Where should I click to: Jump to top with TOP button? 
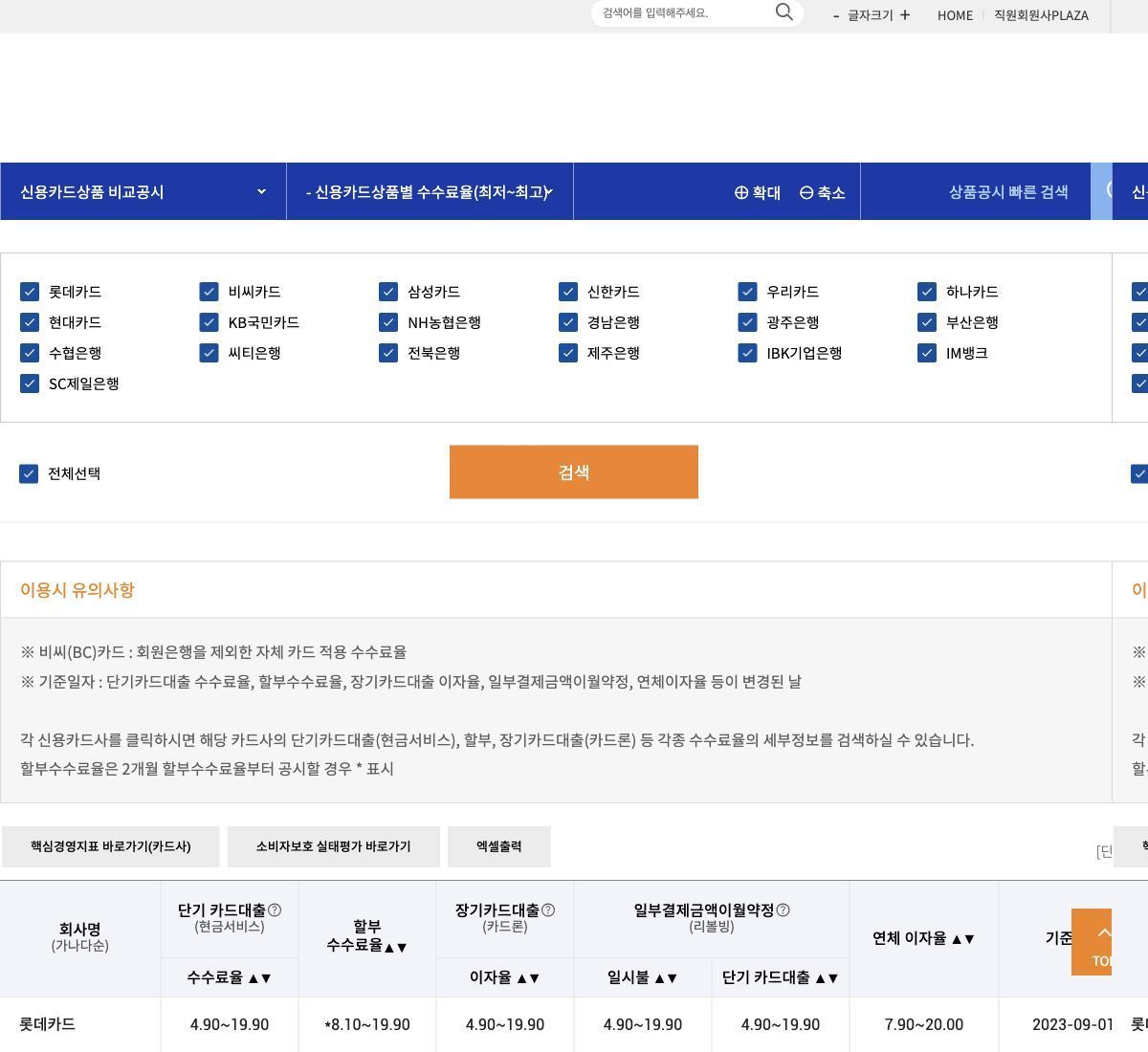point(1092,942)
